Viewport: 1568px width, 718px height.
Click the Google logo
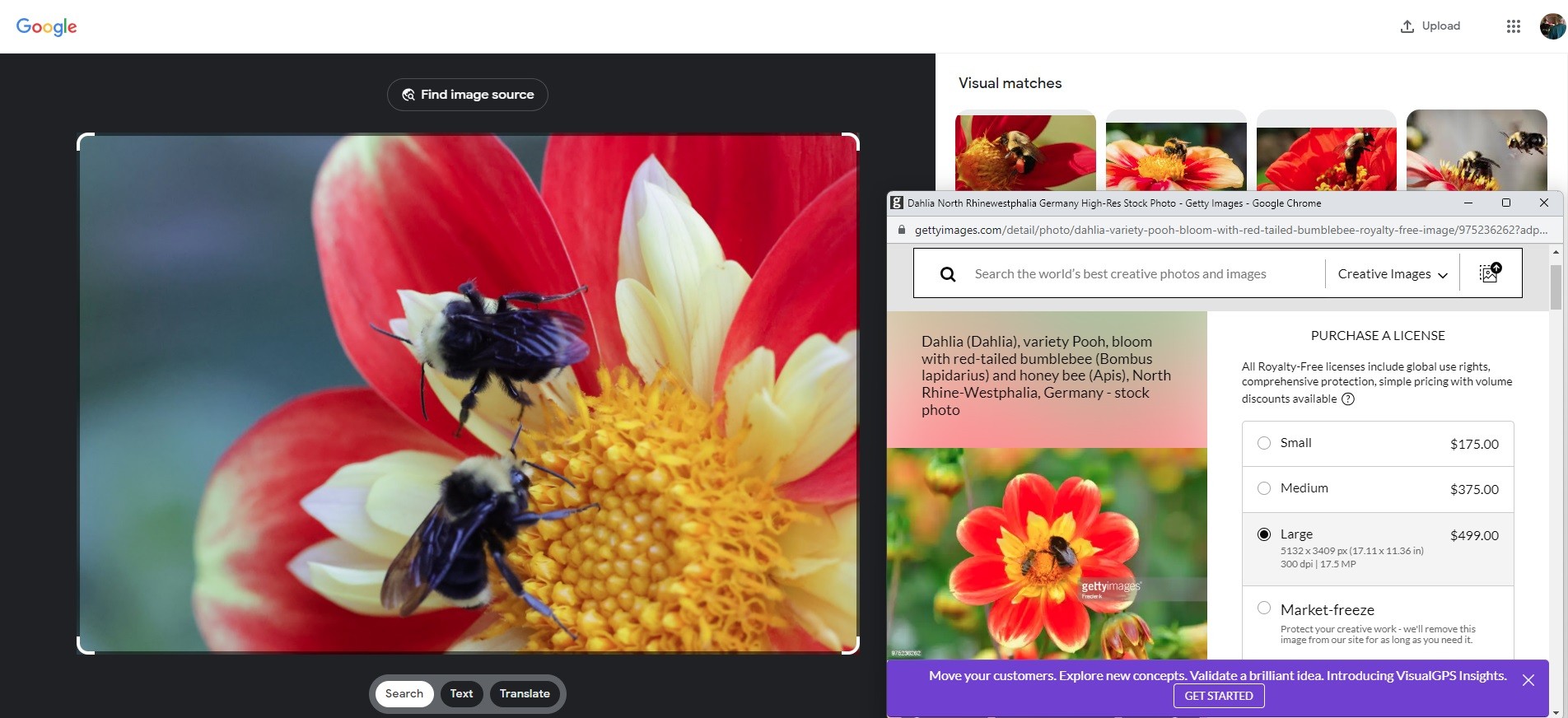[47, 26]
